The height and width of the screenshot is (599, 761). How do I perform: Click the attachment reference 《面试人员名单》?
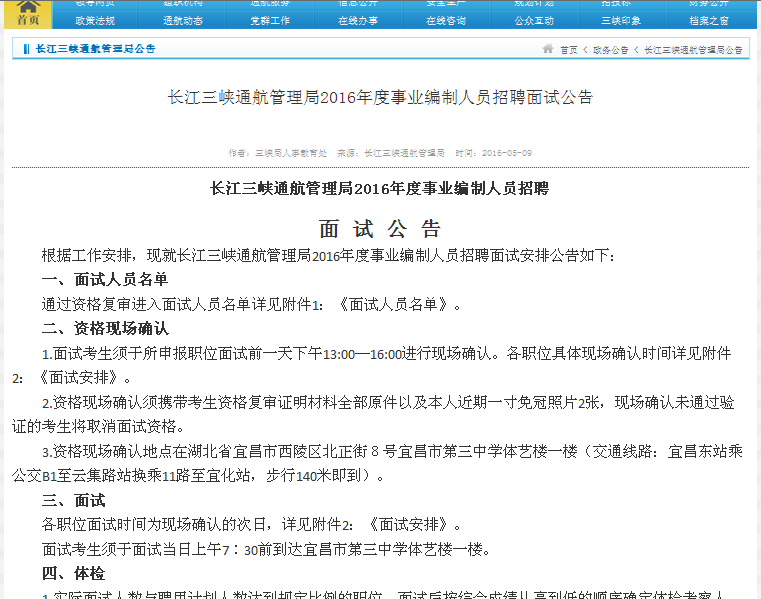click(393, 304)
